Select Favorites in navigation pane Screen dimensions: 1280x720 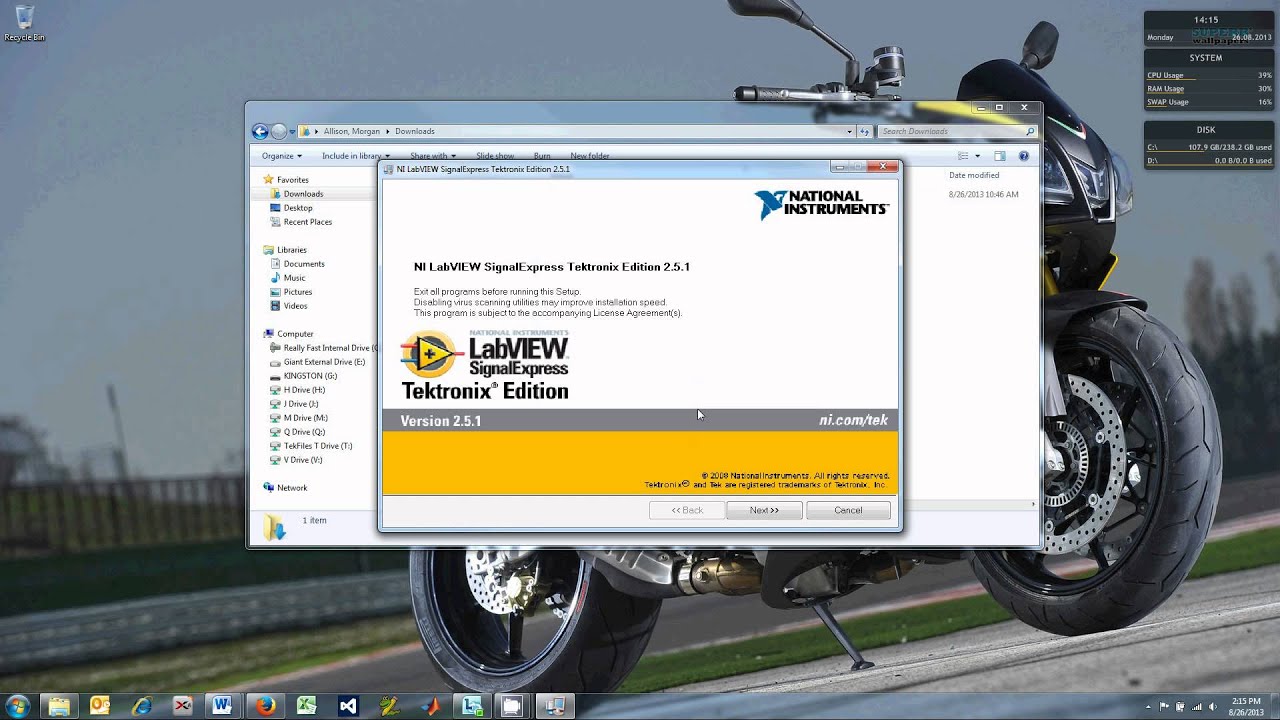(284, 180)
